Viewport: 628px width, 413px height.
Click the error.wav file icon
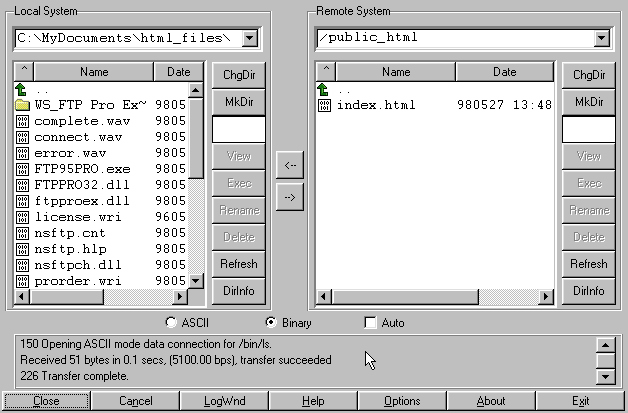pyautogui.click(x=22, y=153)
